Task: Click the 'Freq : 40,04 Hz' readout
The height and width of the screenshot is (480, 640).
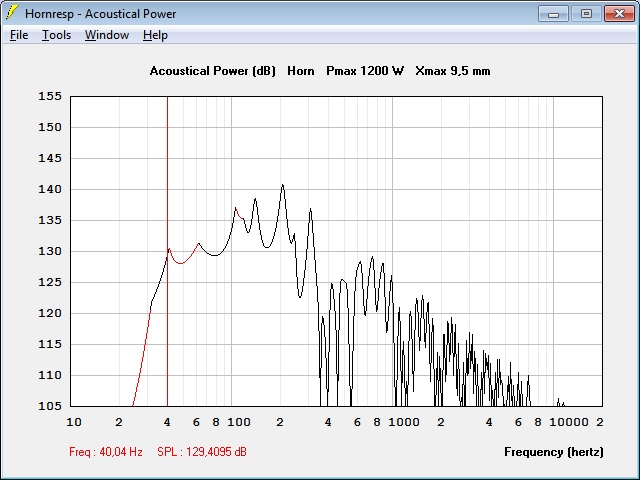Action: pos(106,452)
